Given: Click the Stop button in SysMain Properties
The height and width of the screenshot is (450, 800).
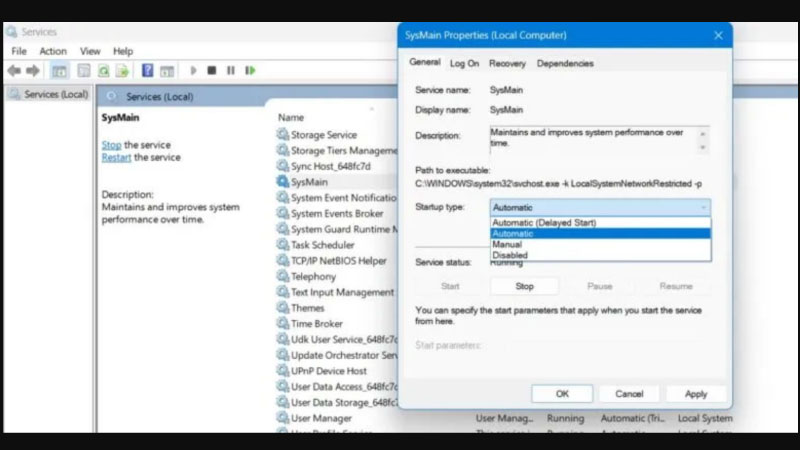Looking at the screenshot, I should point(524,286).
